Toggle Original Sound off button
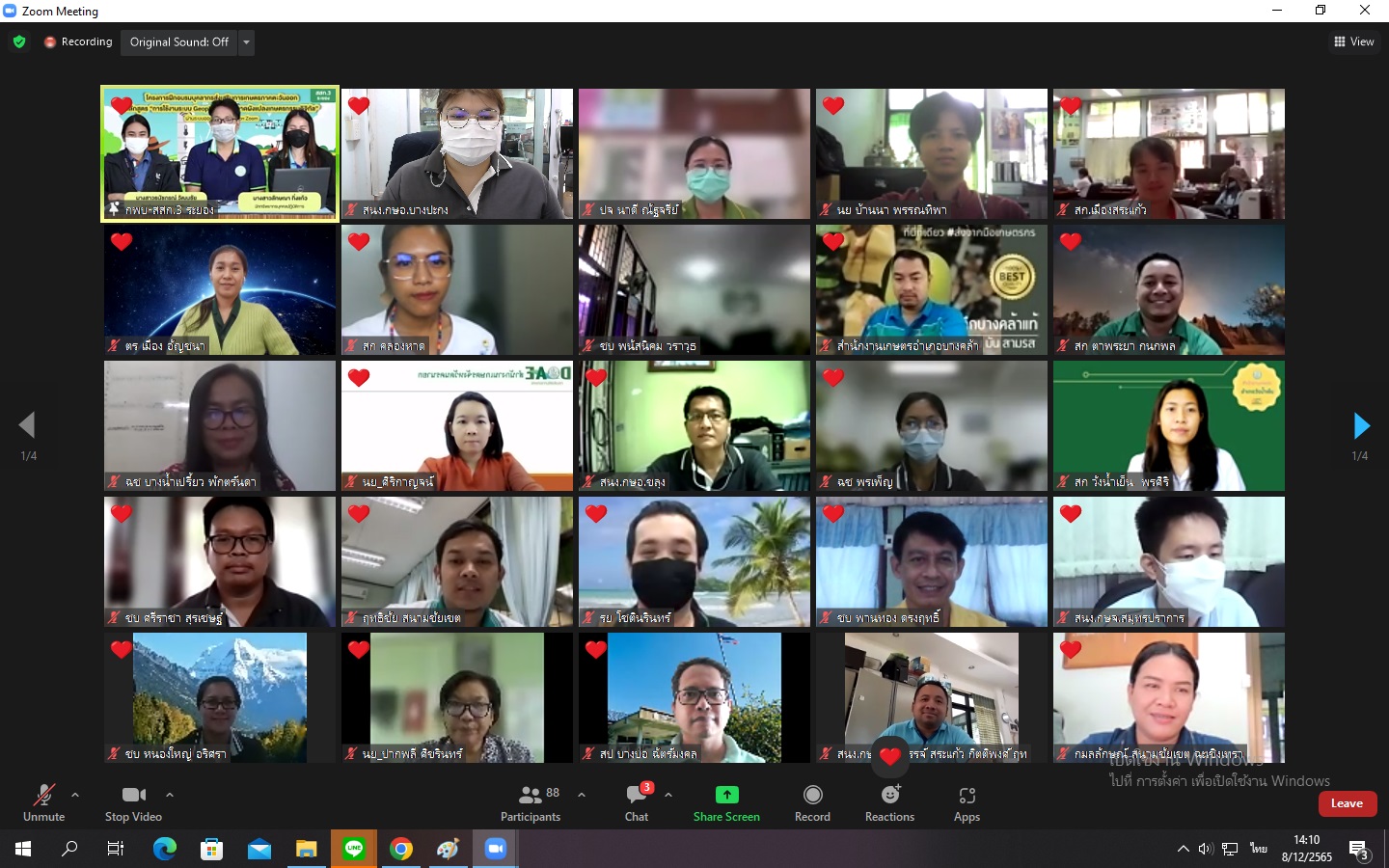 click(179, 42)
